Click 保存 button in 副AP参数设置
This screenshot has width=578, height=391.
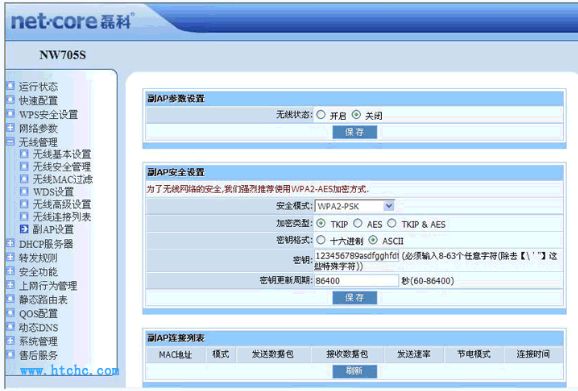pyautogui.click(x=355, y=132)
